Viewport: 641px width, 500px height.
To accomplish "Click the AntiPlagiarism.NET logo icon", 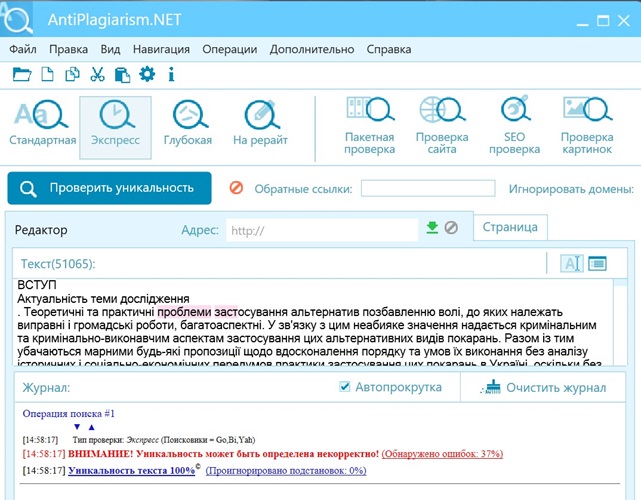I will pyautogui.click(x=16, y=19).
